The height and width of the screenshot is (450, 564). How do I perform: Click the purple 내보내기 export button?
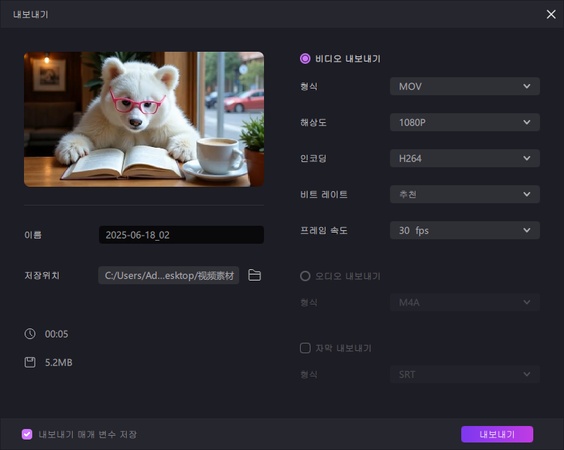(497, 434)
